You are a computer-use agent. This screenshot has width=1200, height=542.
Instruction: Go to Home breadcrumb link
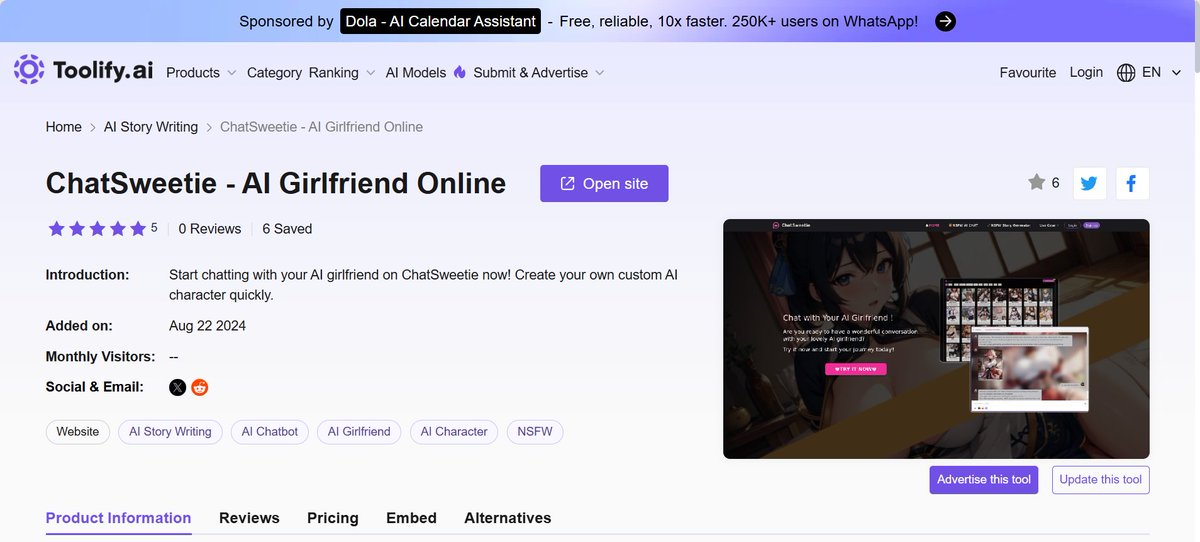click(x=64, y=127)
